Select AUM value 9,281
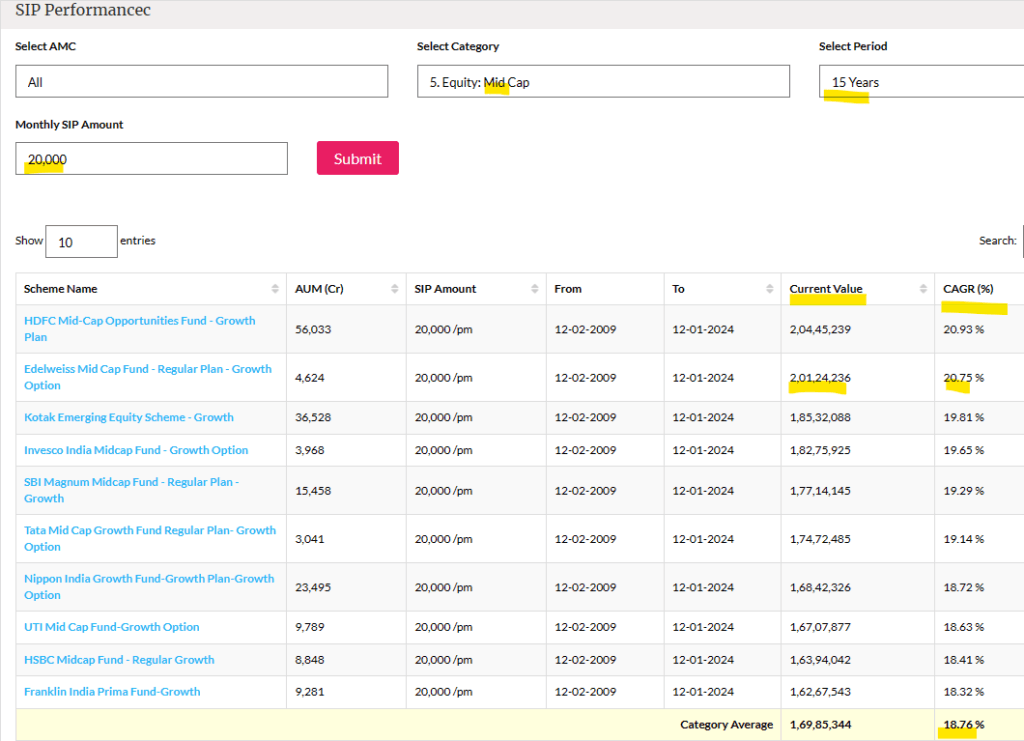This screenshot has height=741, width=1024. coord(310,692)
